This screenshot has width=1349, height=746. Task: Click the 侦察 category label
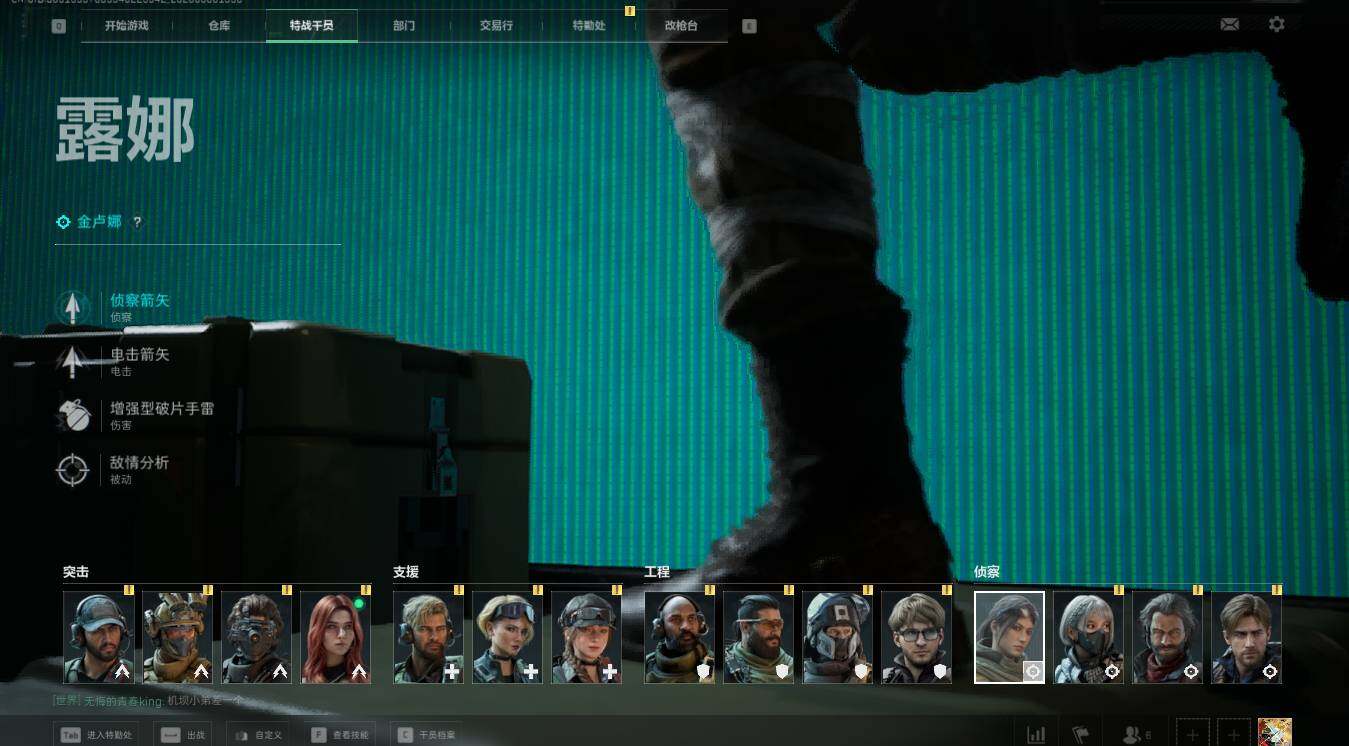(x=987, y=572)
